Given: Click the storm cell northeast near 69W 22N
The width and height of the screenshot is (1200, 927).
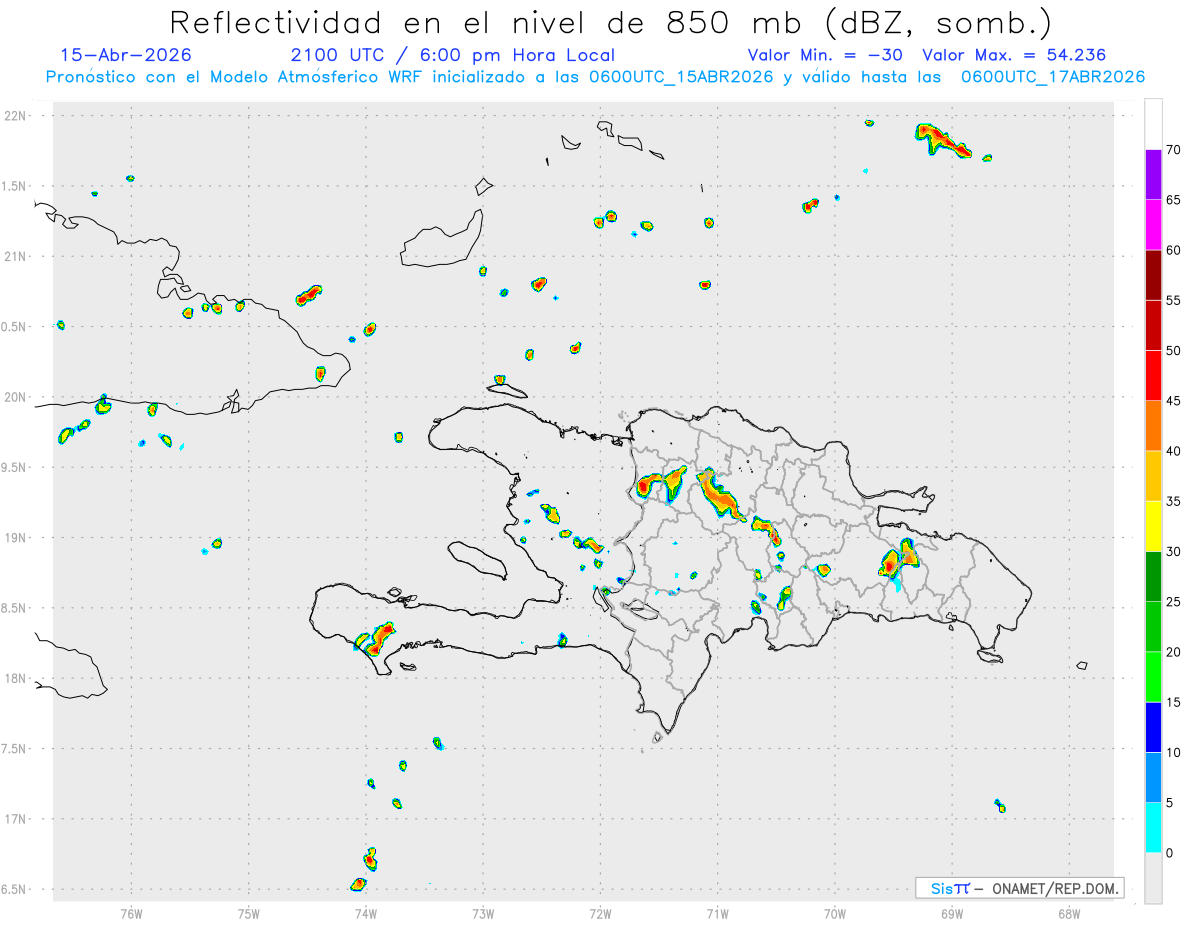Looking at the screenshot, I should click(942, 139).
